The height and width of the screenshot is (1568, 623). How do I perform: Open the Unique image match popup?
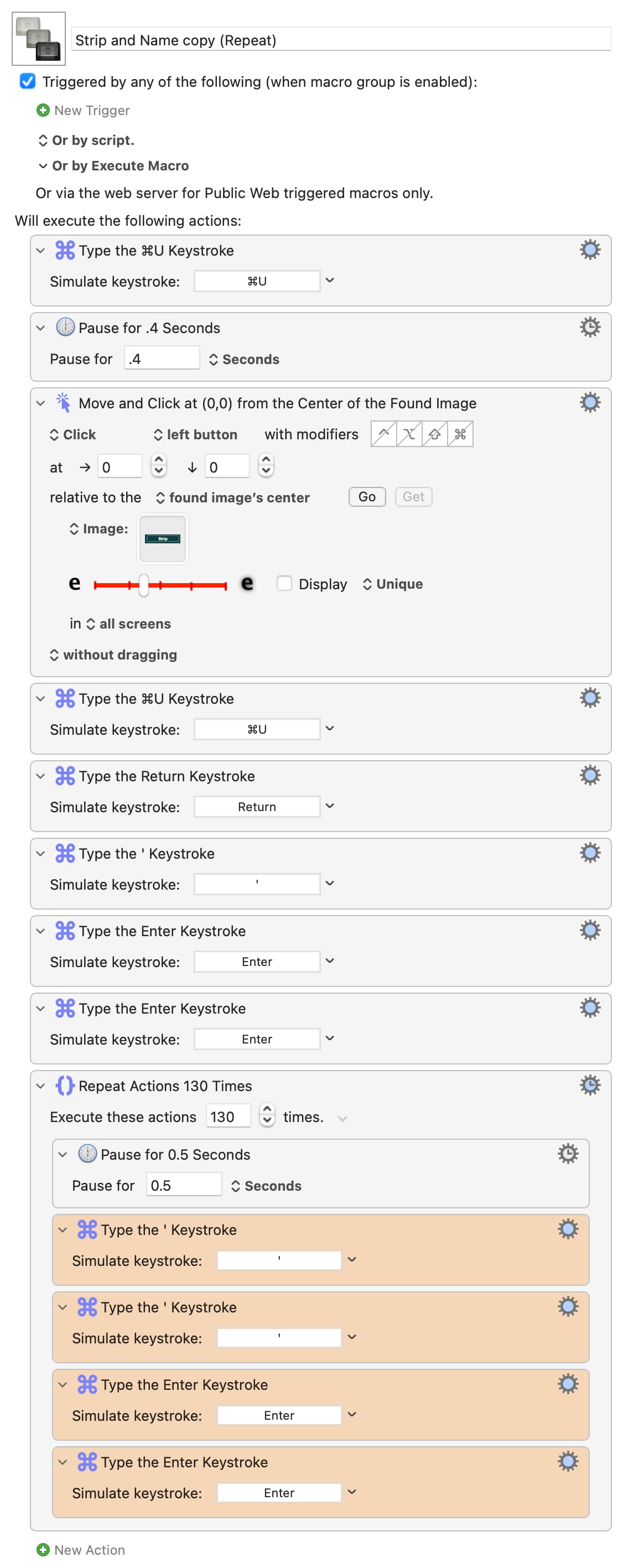pyautogui.click(x=392, y=584)
